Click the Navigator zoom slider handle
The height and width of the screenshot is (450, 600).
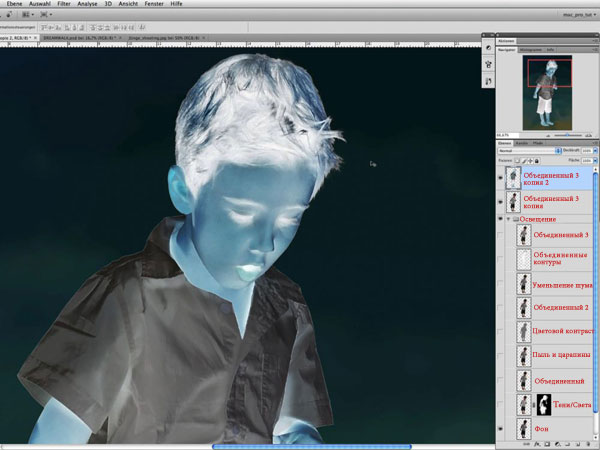(x=567, y=135)
